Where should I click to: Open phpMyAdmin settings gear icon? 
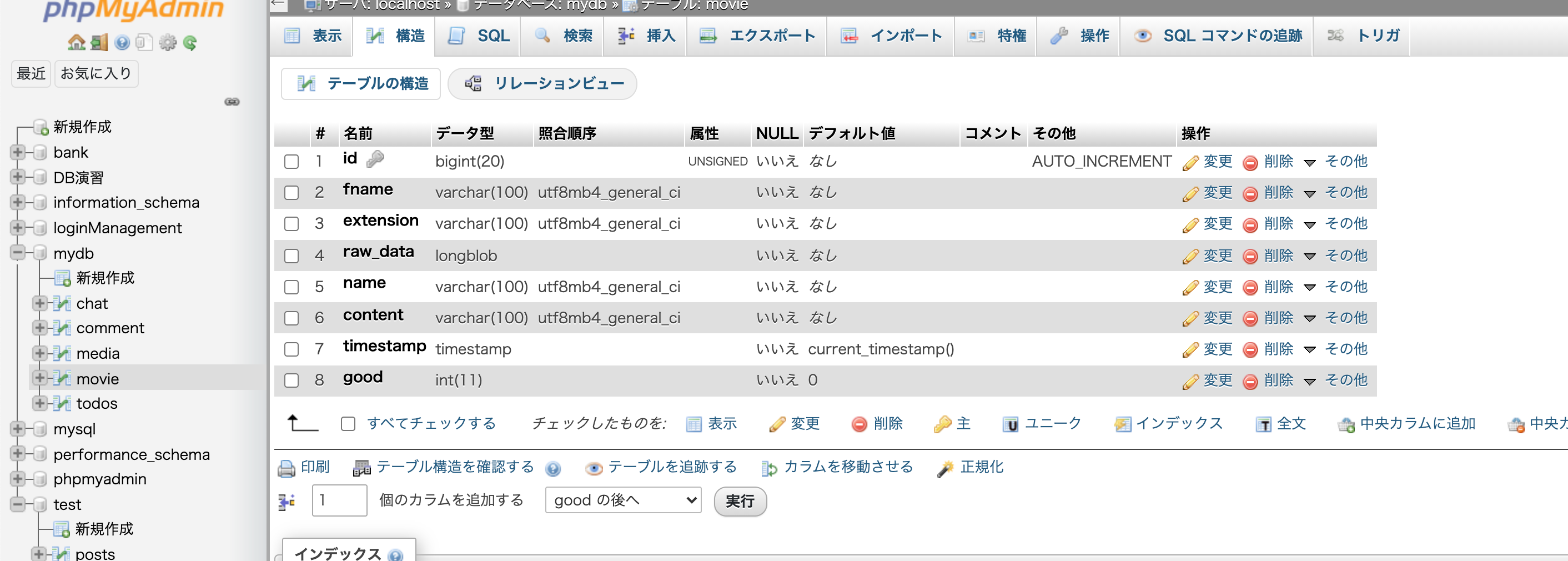pos(169,42)
